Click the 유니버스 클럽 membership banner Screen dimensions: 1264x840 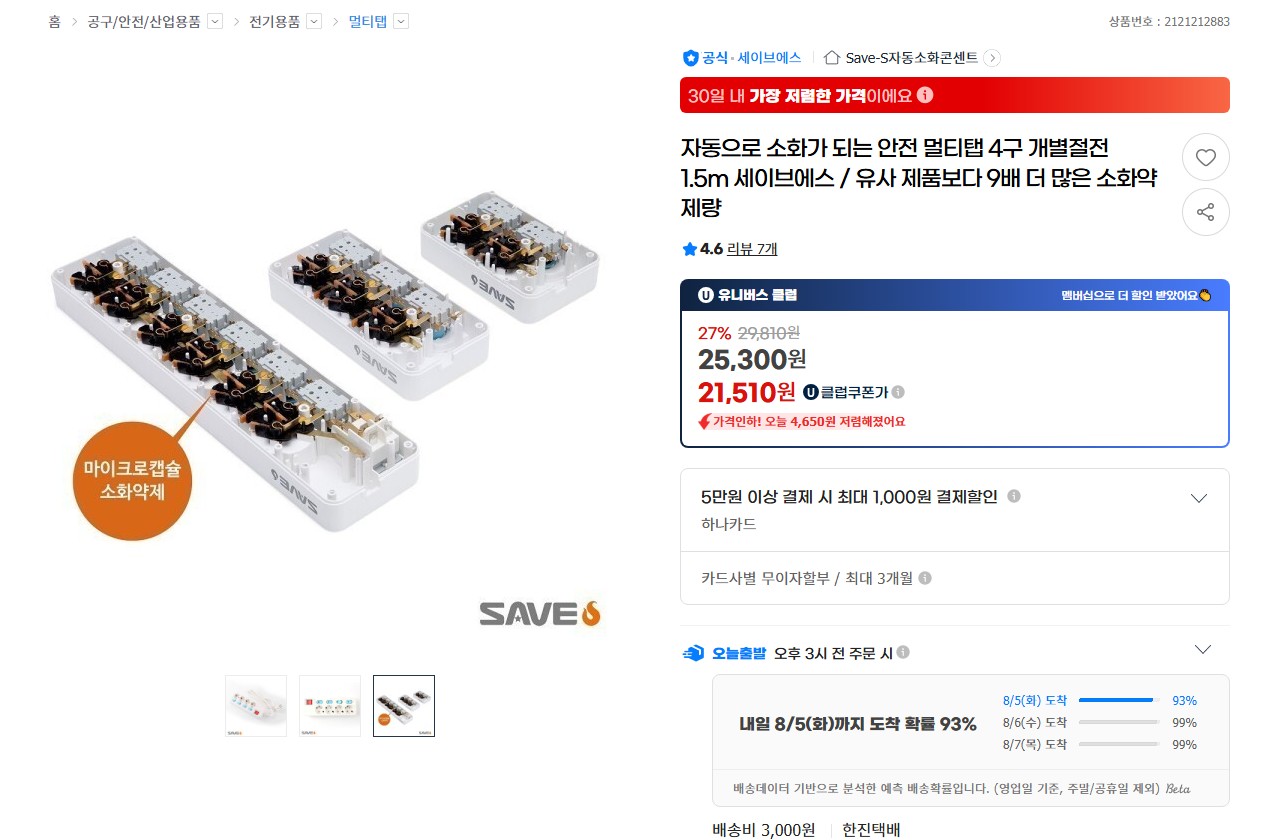[x=955, y=295]
